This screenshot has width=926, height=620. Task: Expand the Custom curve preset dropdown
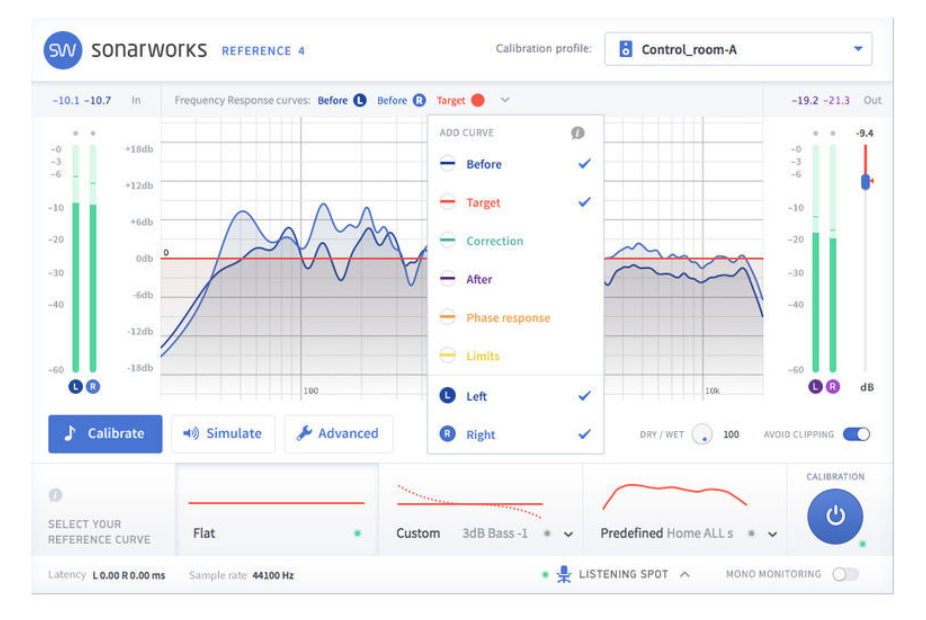point(568,534)
